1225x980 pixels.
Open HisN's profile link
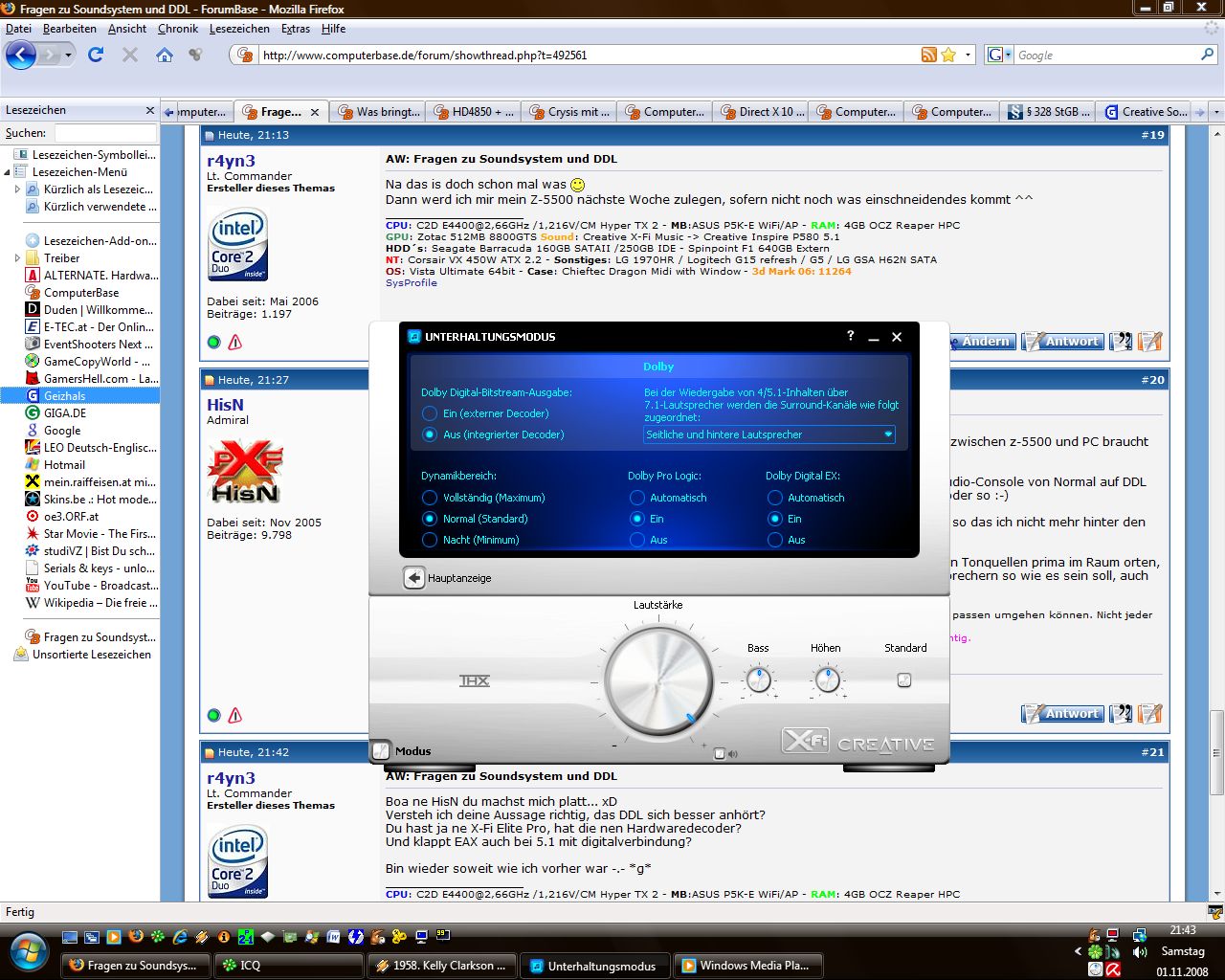(225, 405)
